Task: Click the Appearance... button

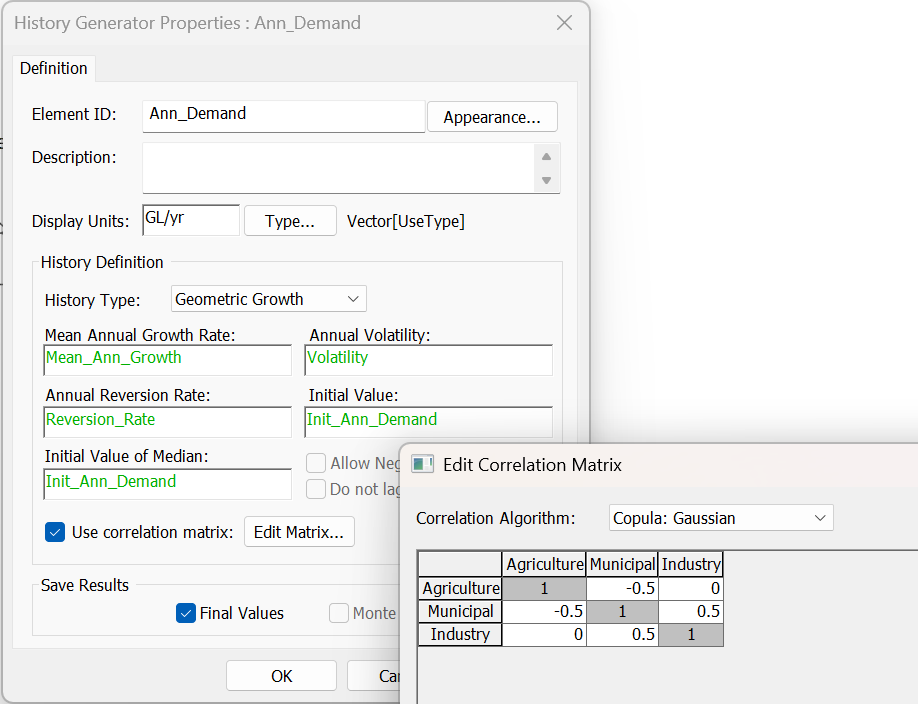Action: pos(492,117)
